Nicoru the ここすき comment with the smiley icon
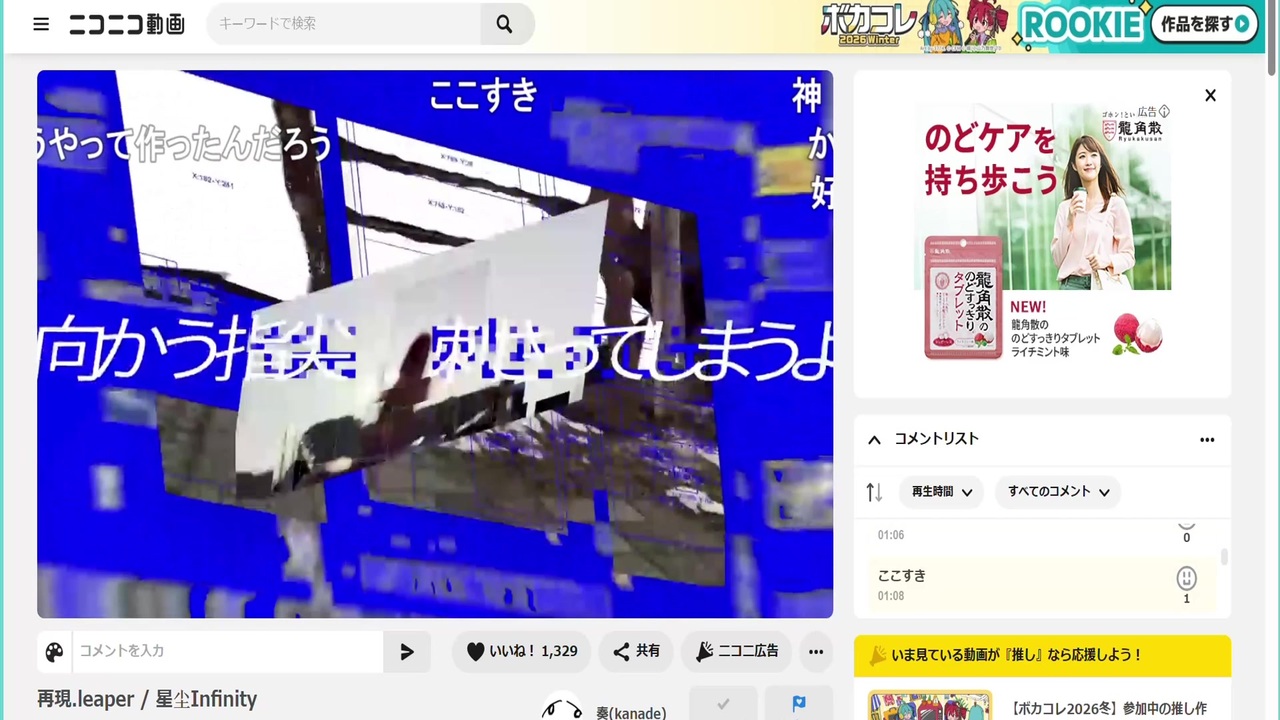This screenshot has height=720, width=1280. (x=1186, y=579)
